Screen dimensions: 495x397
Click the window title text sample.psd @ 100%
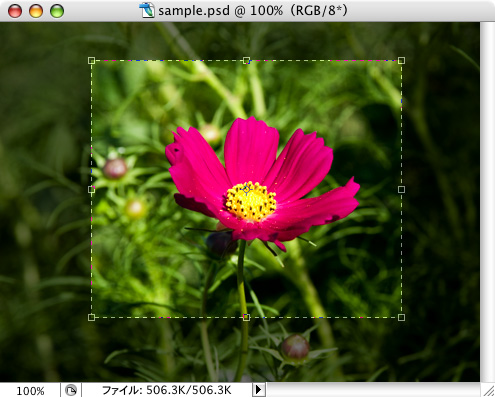pyautogui.click(x=221, y=11)
